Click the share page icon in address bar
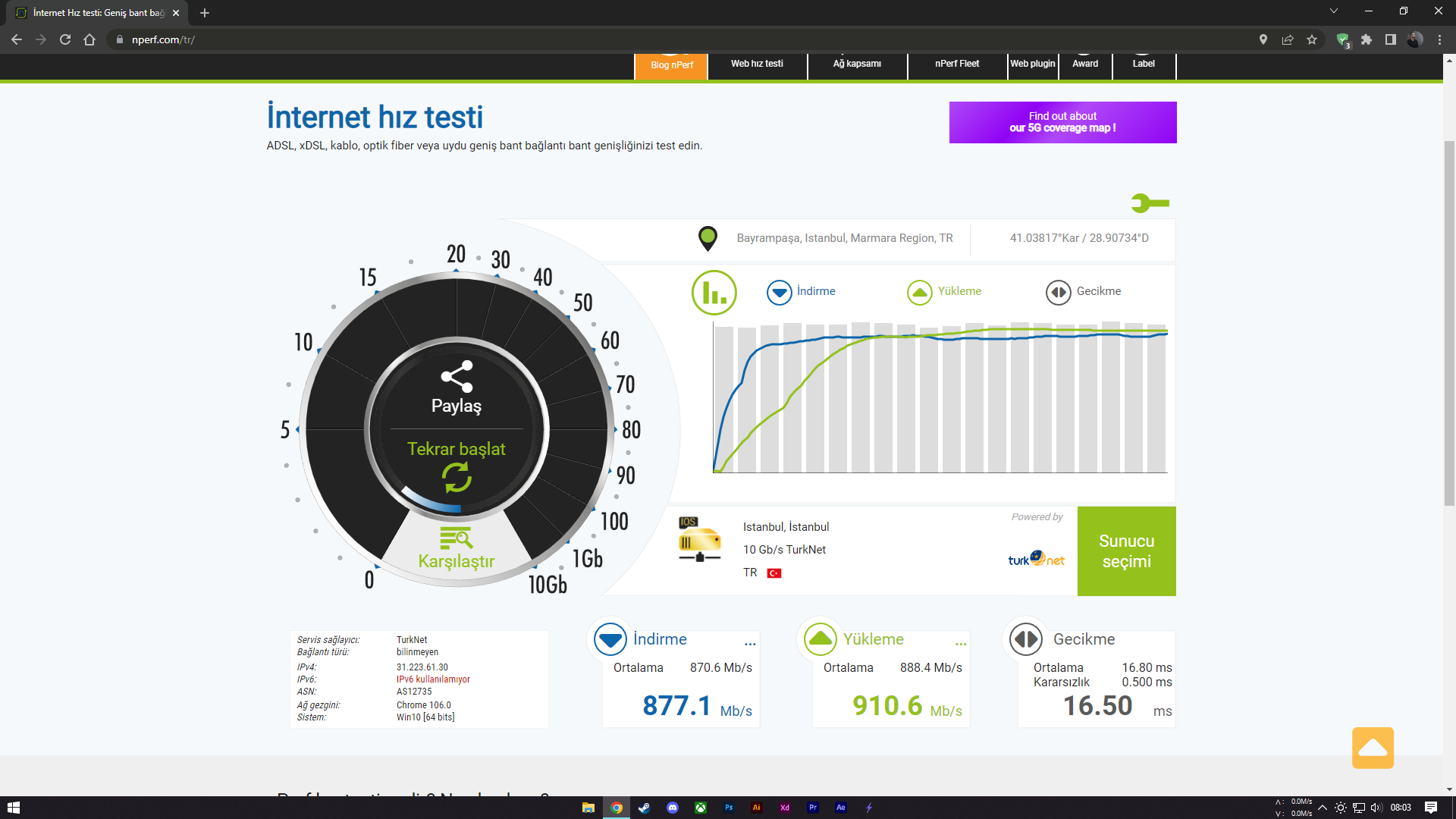 click(x=1288, y=39)
